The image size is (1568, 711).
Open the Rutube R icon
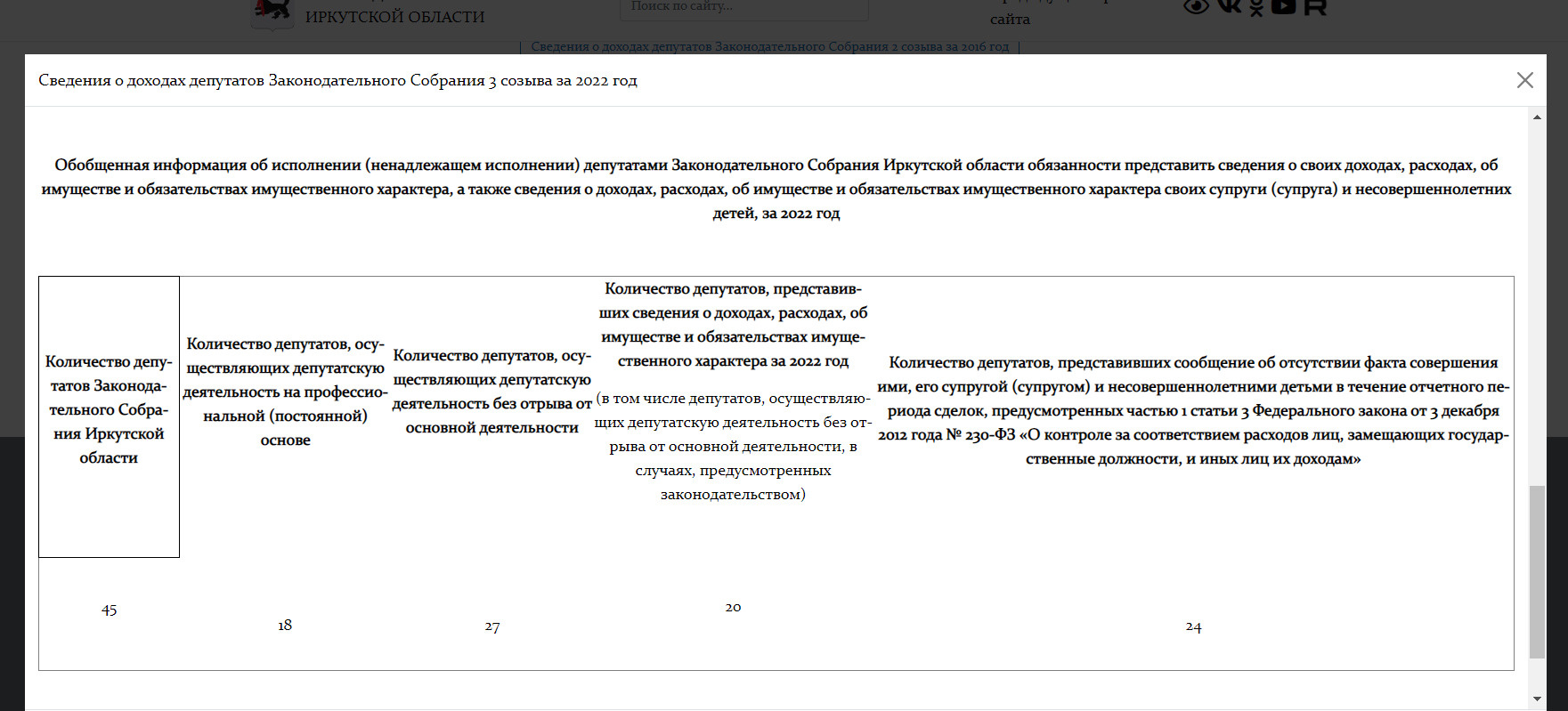click(1315, 7)
